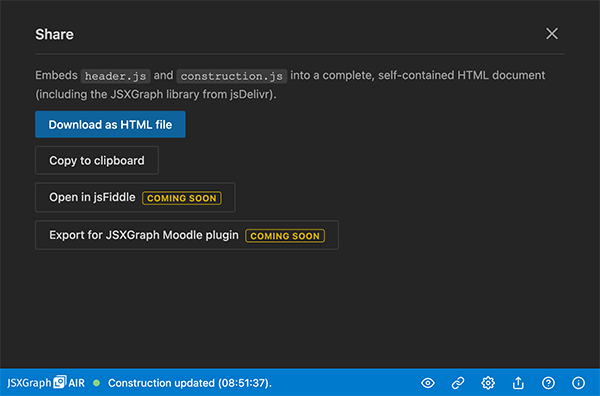The image size is (600, 396).
Task: Click the construction.js code label
Action: 232,76
